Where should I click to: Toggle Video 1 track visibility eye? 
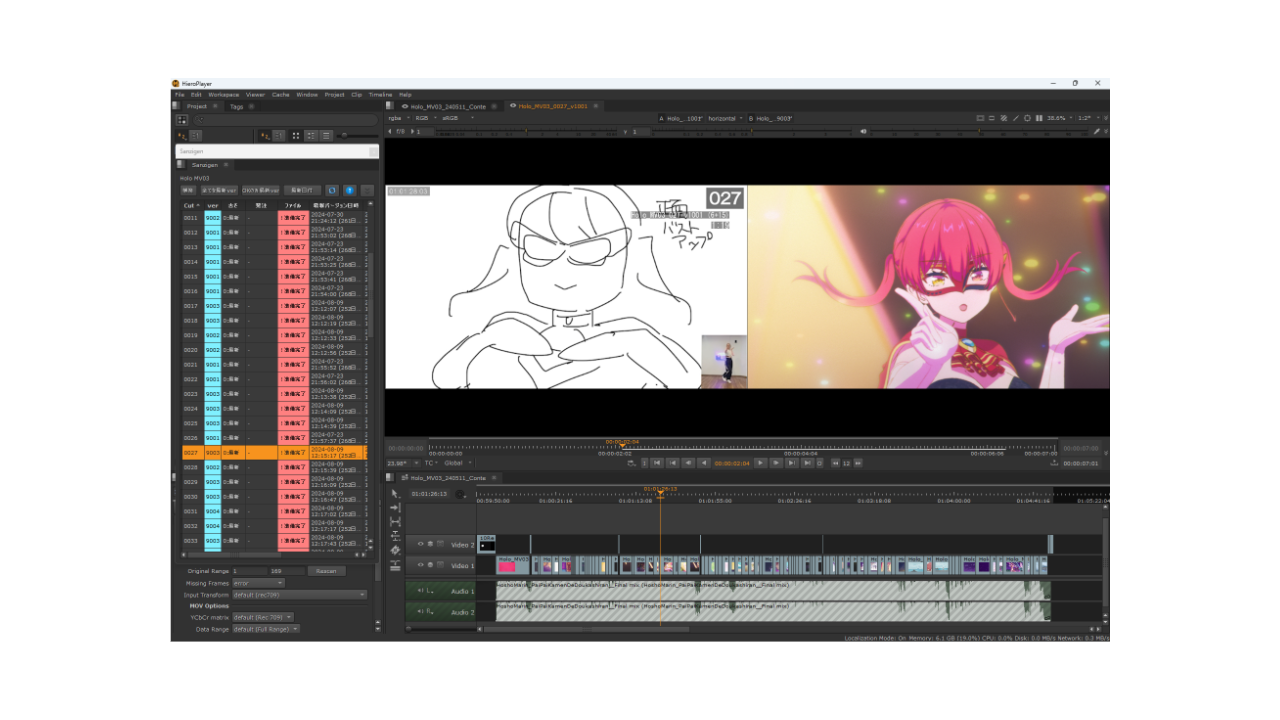(420, 566)
